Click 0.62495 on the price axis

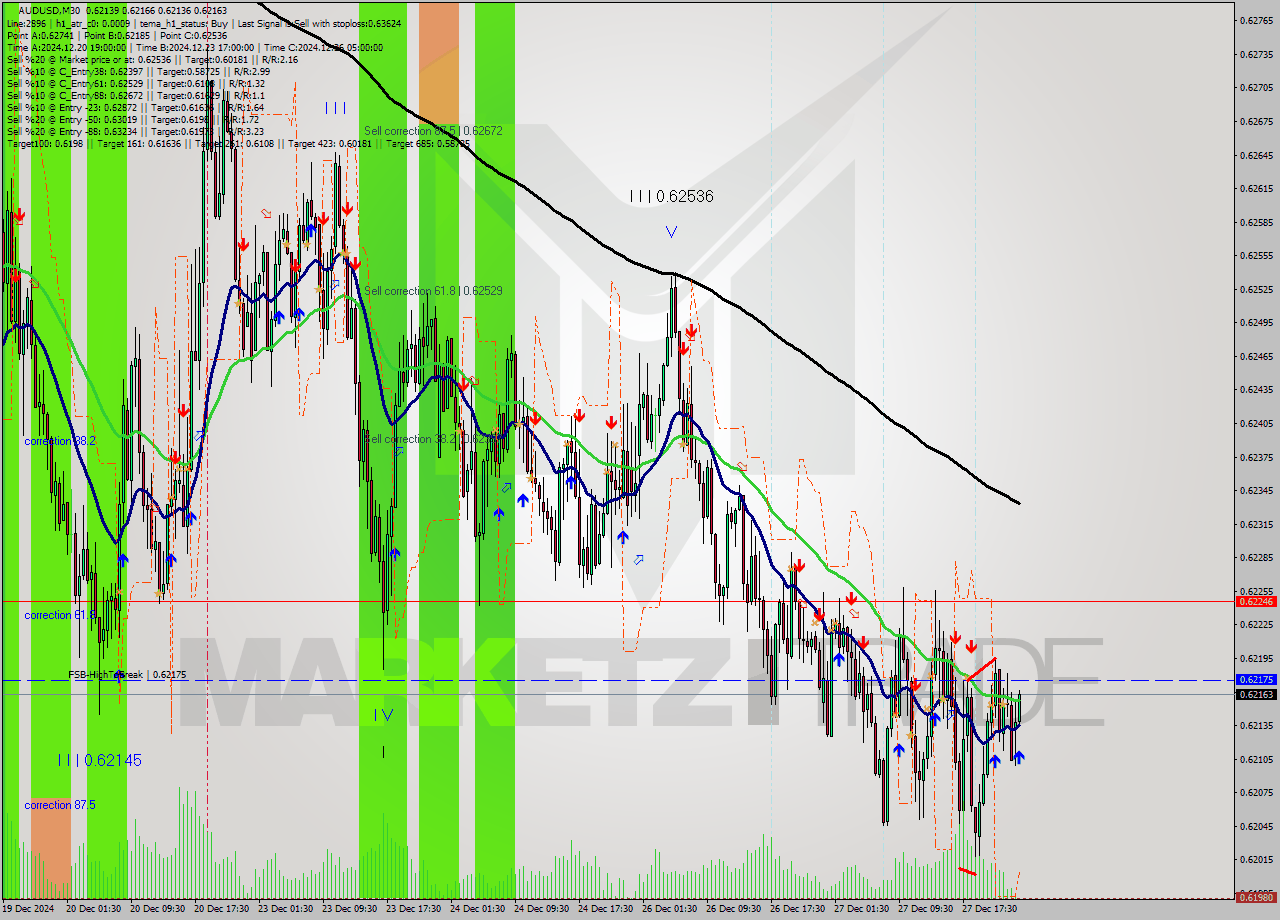(x=1256, y=322)
